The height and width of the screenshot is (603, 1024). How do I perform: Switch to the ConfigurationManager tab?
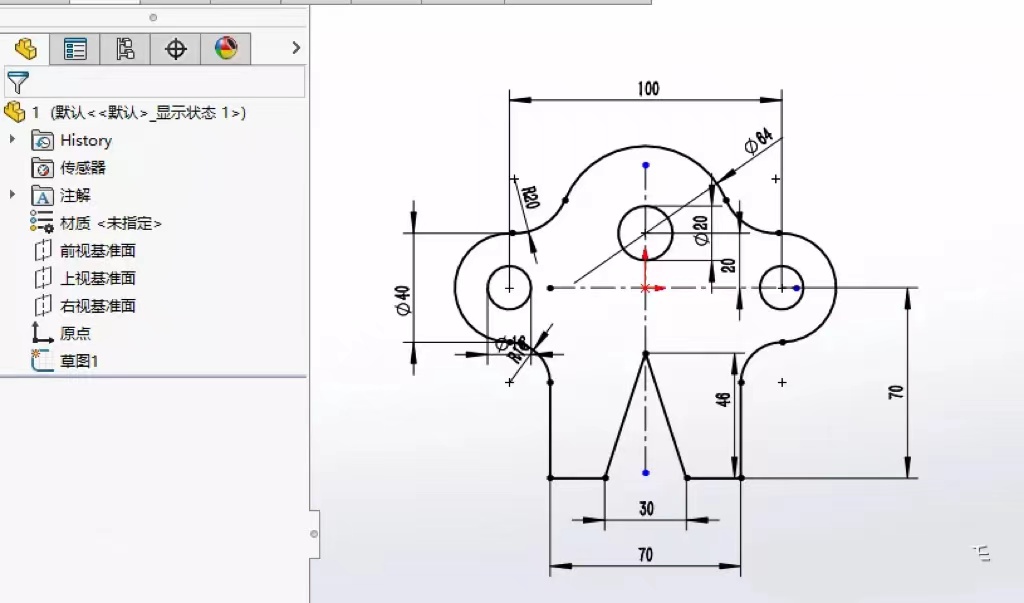[125, 48]
